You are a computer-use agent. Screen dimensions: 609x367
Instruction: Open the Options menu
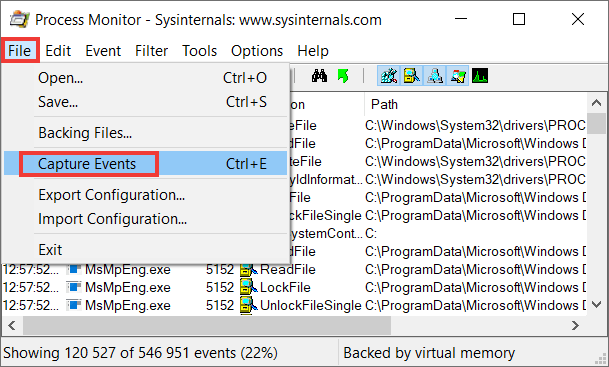[x=257, y=50]
